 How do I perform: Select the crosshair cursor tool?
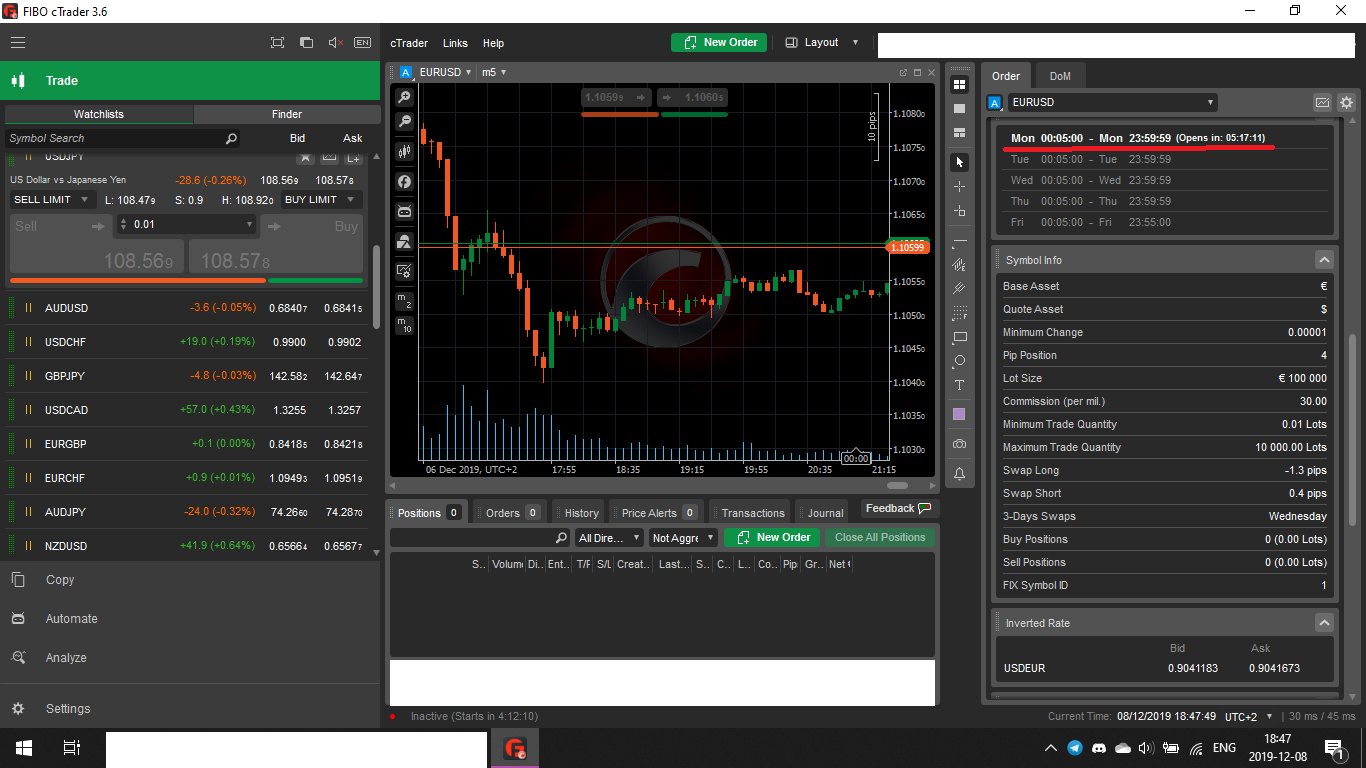960,187
